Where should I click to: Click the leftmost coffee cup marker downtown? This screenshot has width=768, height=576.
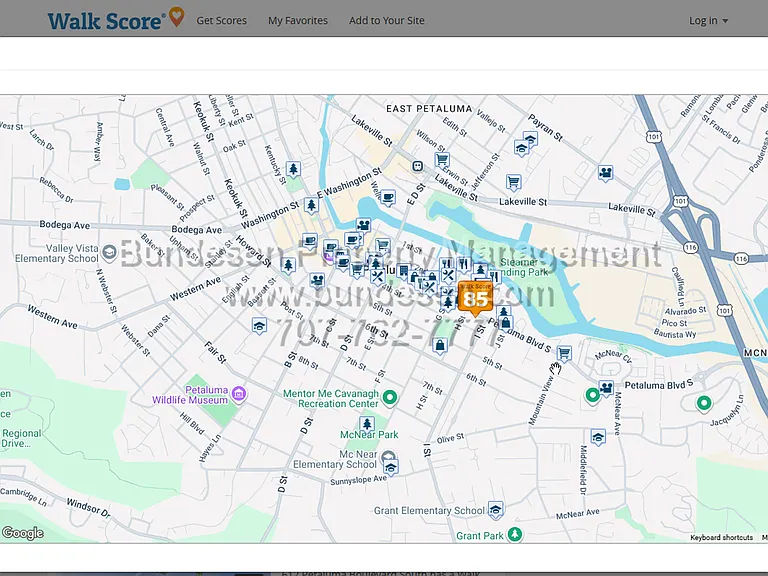[x=309, y=241]
